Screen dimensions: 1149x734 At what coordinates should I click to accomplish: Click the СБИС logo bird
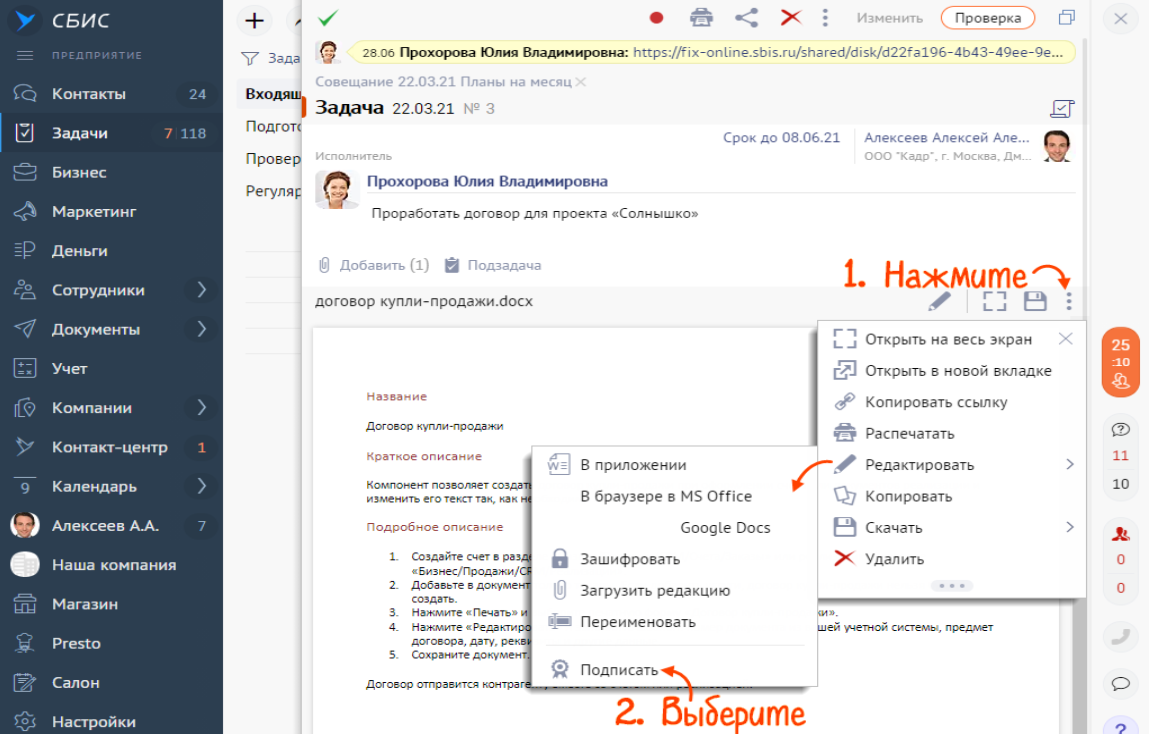coord(25,20)
